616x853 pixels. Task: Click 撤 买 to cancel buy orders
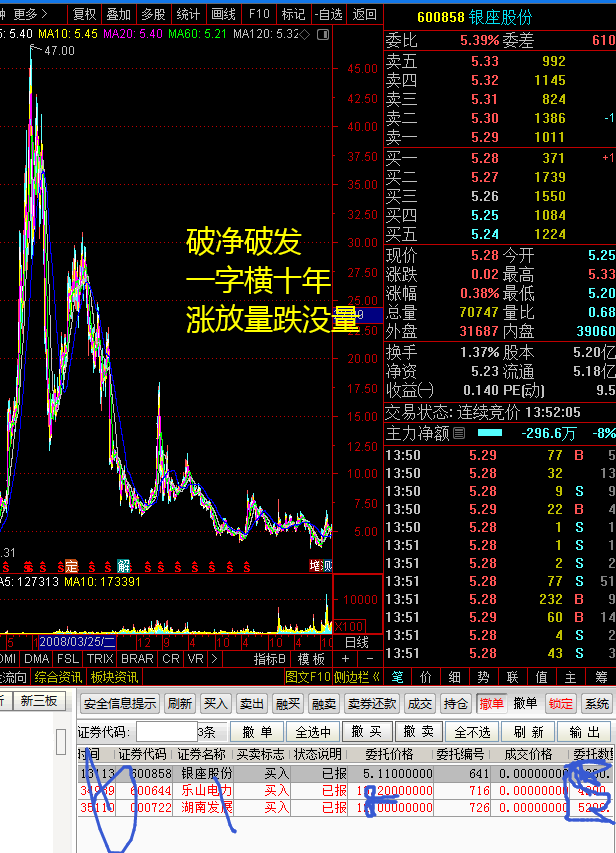coord(366,732)
